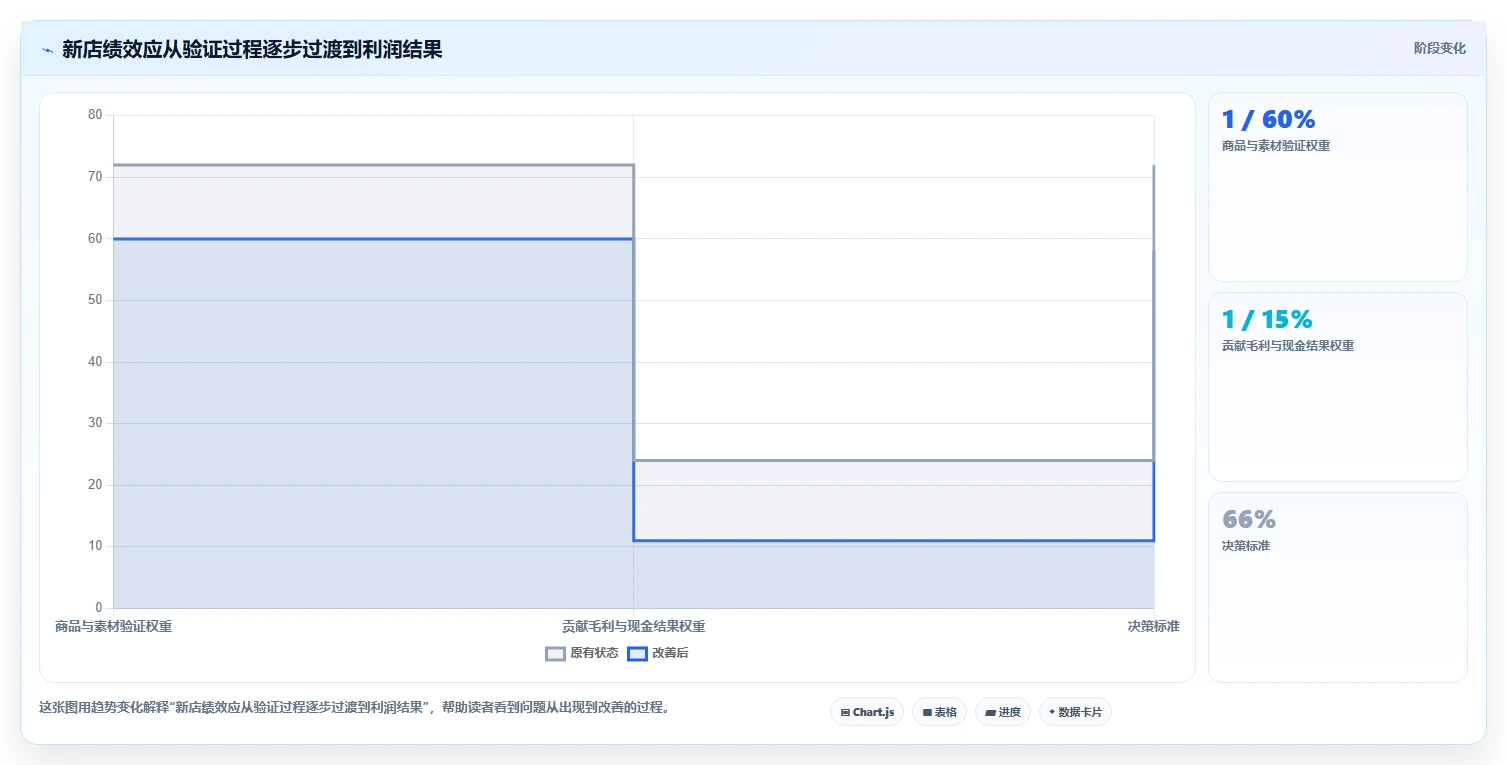Viewport: 1507px width, 765px height.
Task: Click the description text below the chart
Action: (354, 708)
